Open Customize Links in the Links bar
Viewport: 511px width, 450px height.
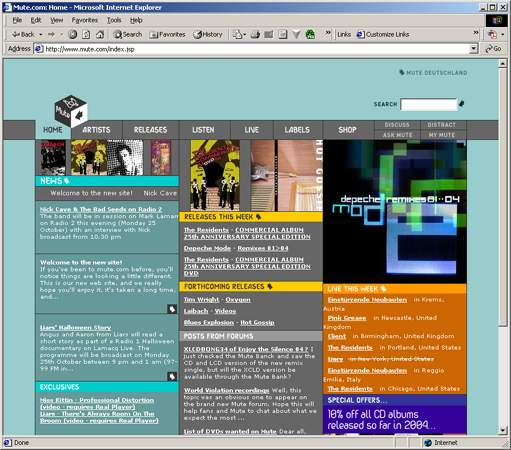click(383, 34)
